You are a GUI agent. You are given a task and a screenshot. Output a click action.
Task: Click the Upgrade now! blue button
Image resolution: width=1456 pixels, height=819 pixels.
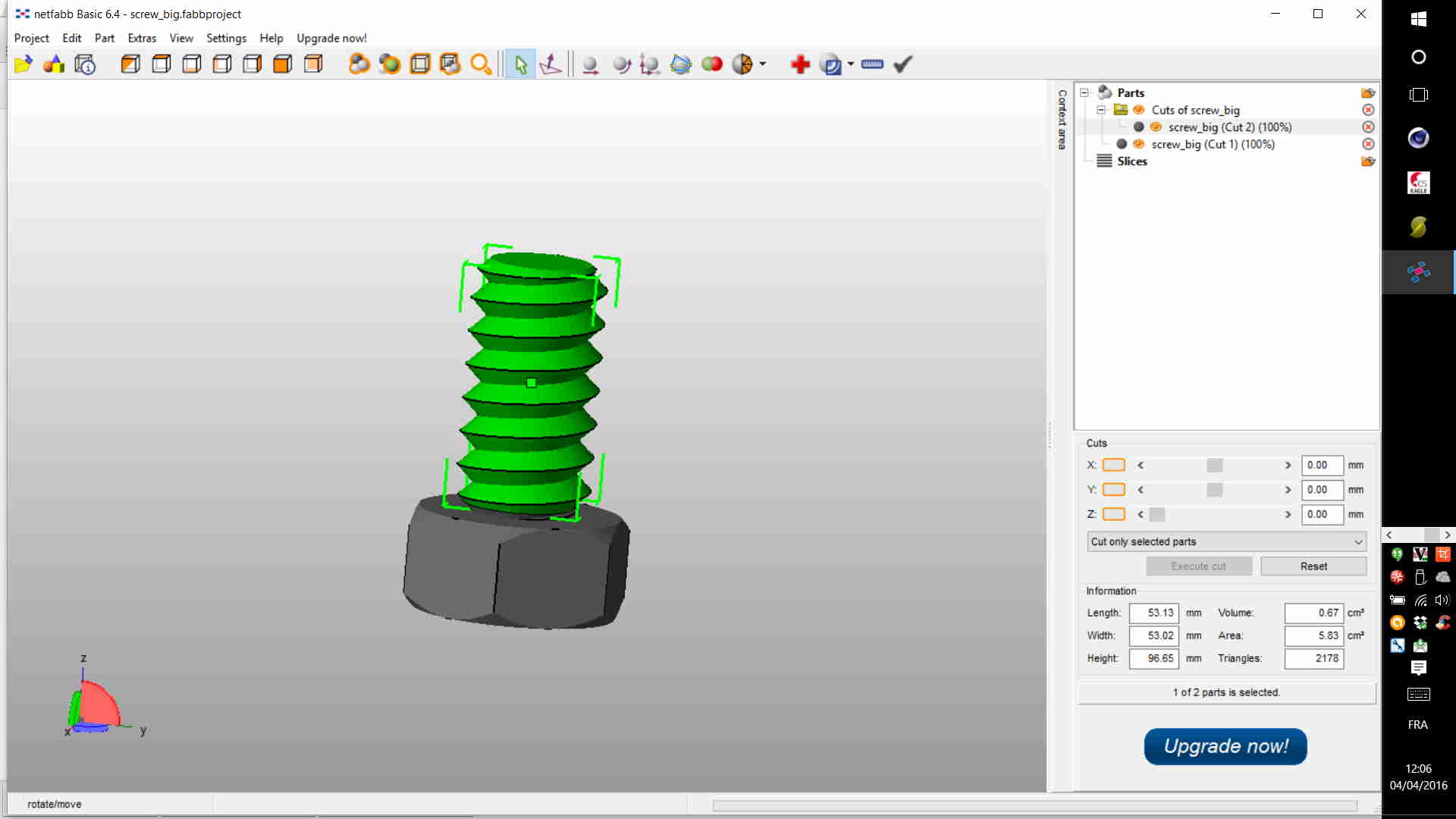[x=1225, y=746]
